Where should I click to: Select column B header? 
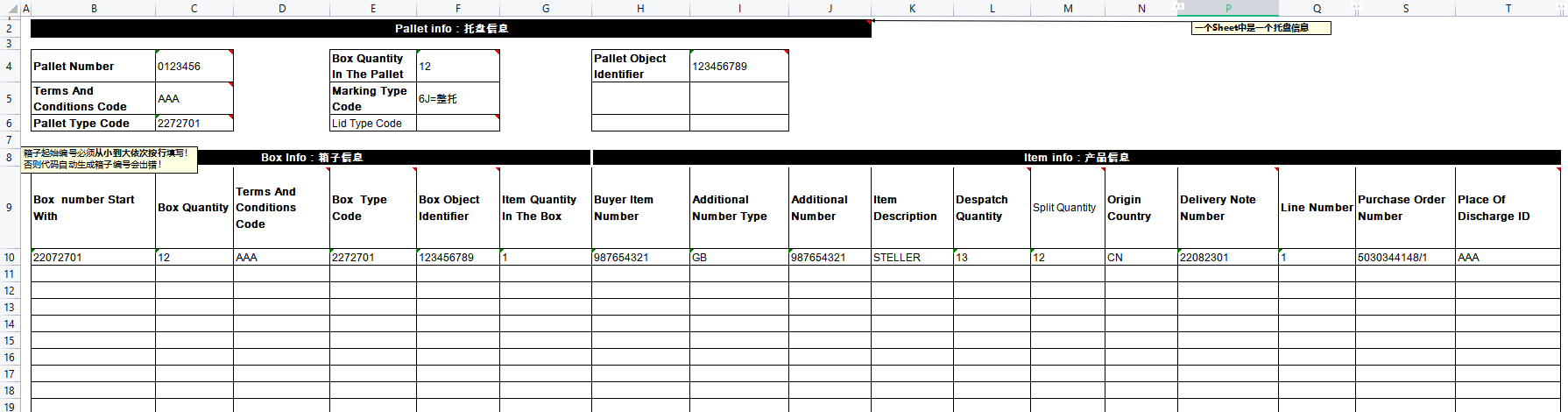(x=94, y=9)
